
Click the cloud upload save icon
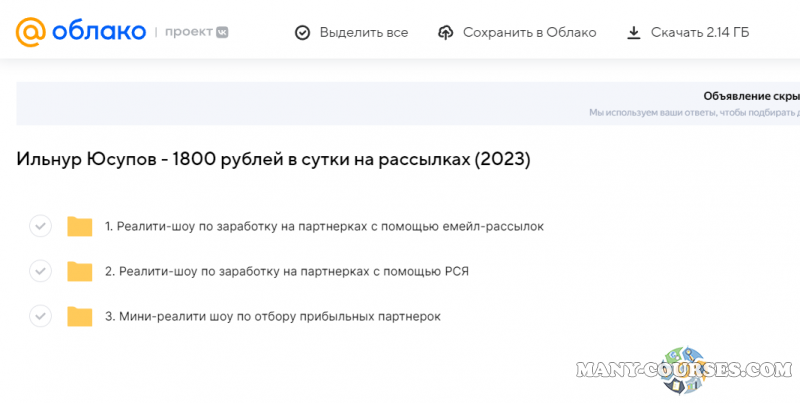[x=446, y=33]
